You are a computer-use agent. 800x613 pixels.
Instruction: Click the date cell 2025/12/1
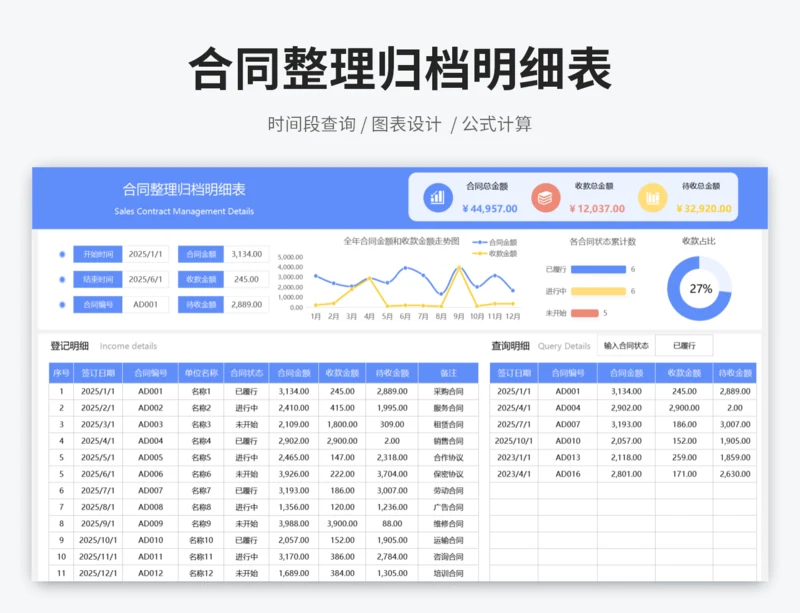tap(98, 573)
